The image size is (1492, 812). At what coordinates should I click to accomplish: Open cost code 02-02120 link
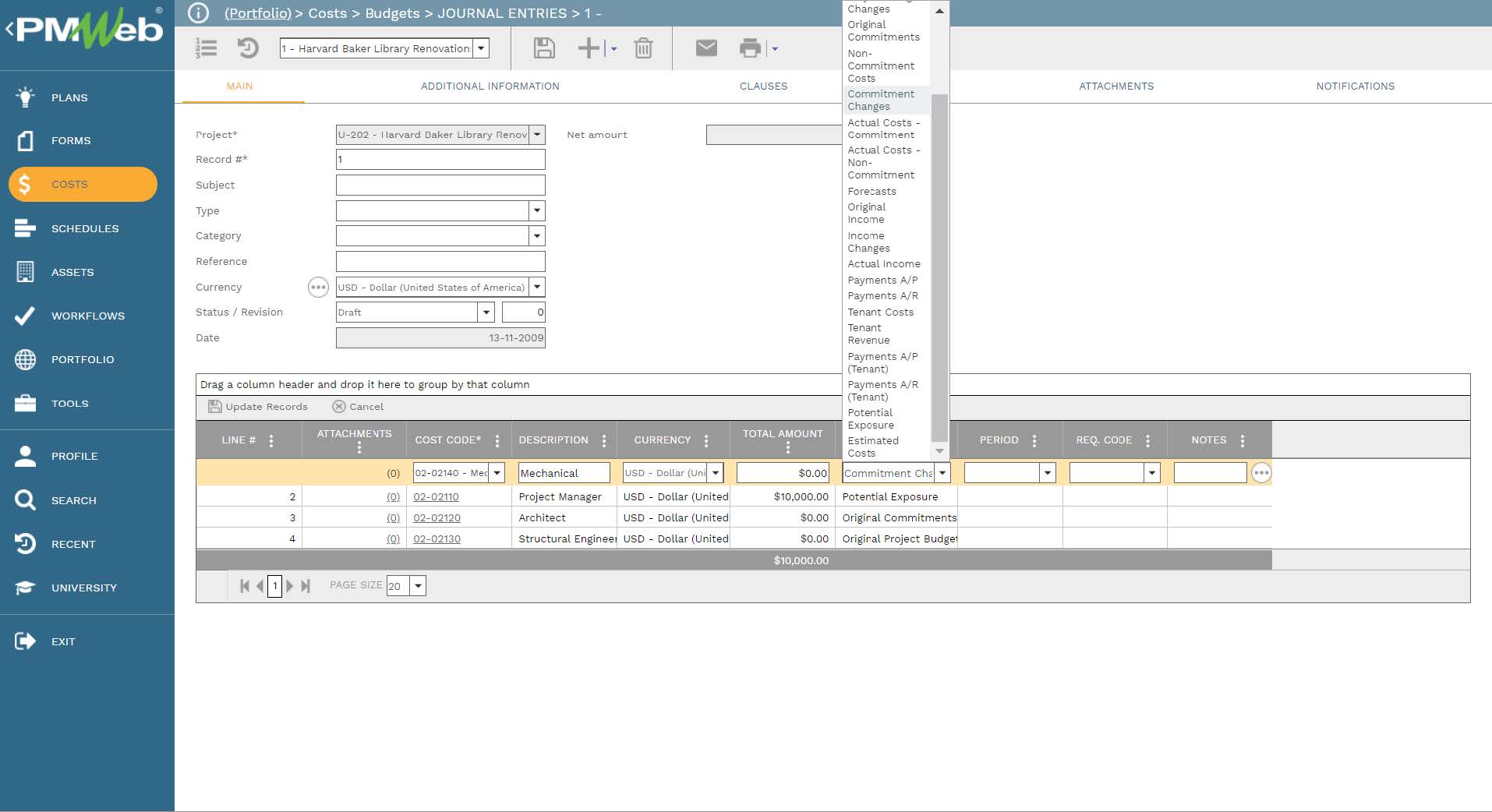click(437, 518)
